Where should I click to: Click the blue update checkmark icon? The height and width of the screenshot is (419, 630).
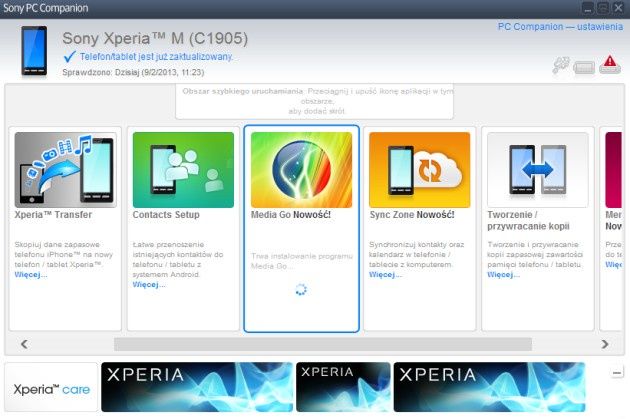[70, 57]
